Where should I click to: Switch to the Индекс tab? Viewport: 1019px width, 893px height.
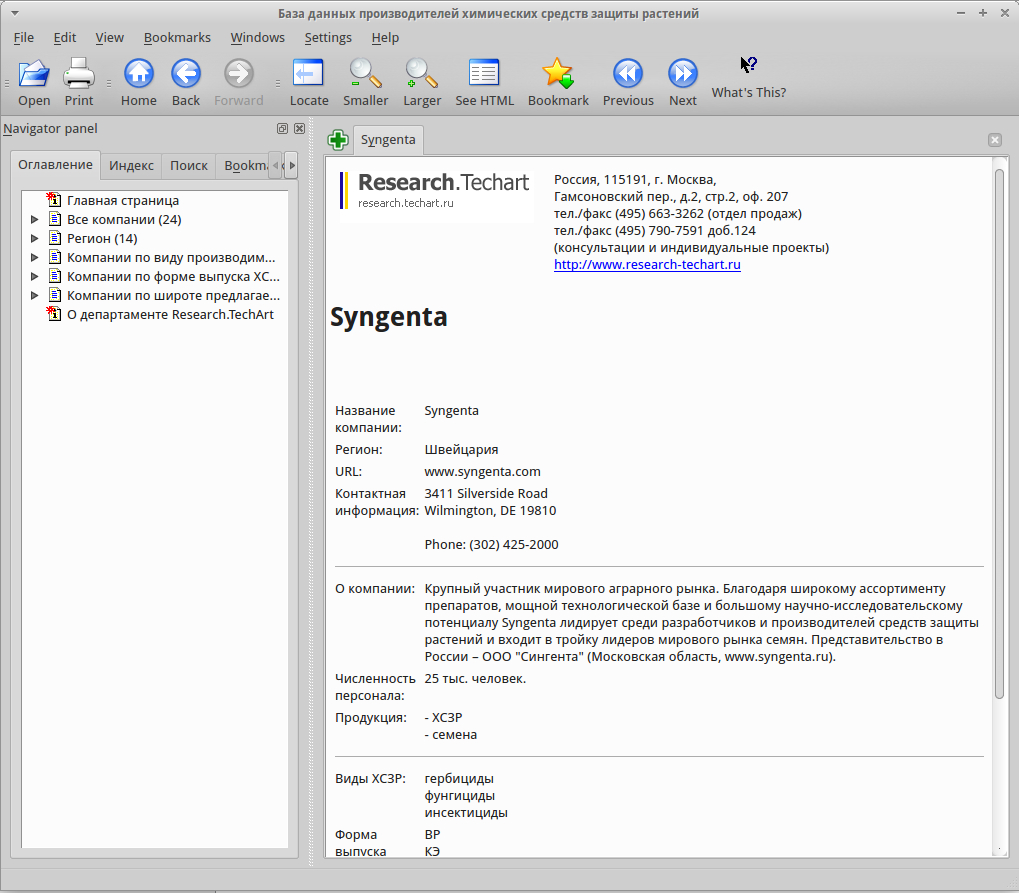pyautogui.click(x=131, y=166)
